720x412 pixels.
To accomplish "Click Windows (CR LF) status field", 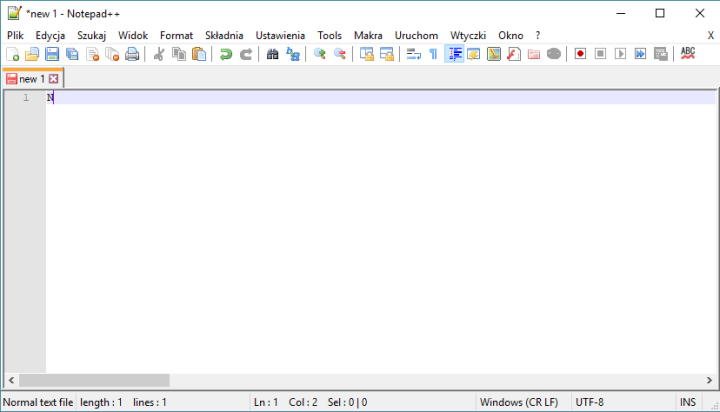I will click(519, 402).
